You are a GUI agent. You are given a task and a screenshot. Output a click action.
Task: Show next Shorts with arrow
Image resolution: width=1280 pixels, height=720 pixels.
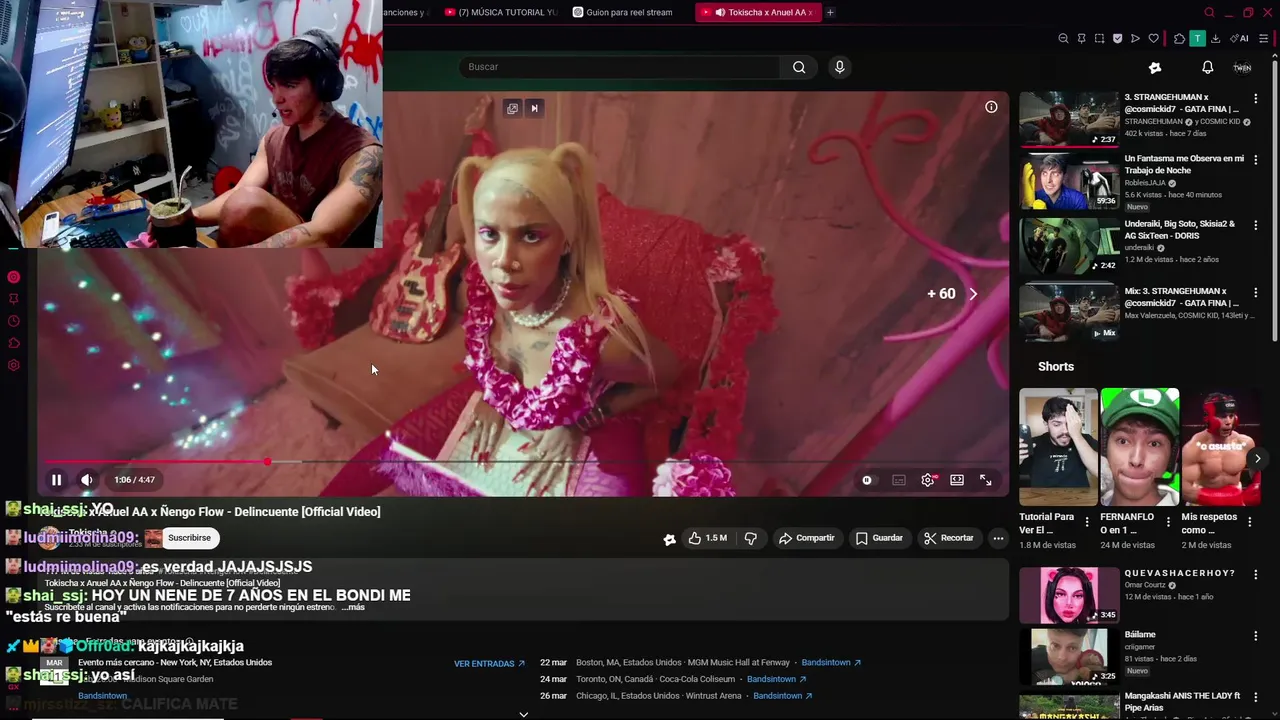point(1257,459)
